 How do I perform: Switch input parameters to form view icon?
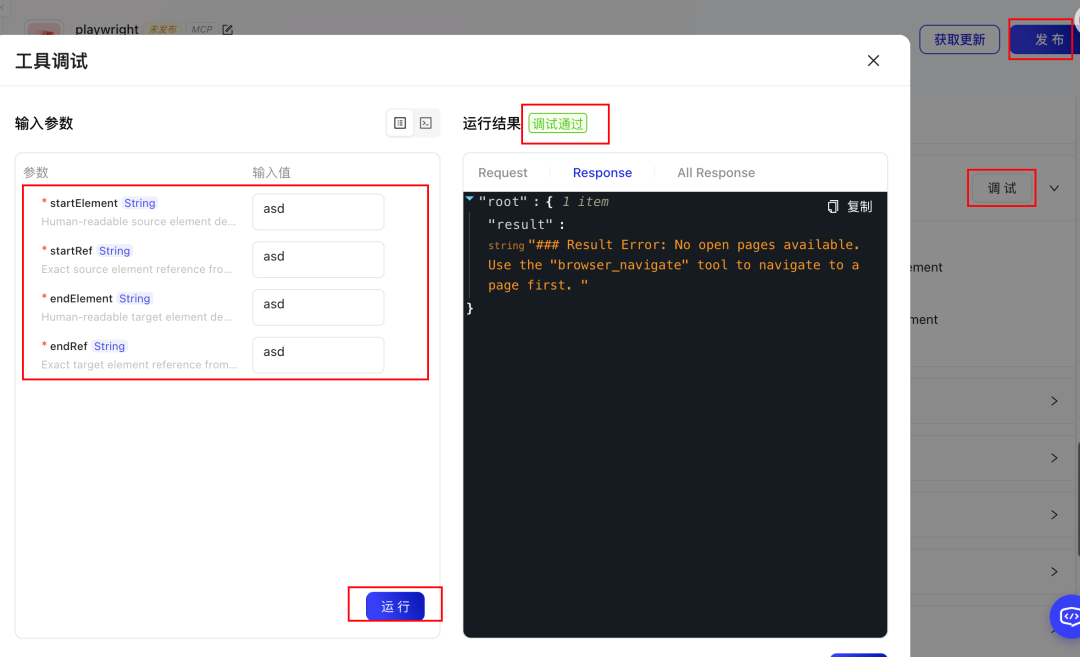(399, 123)
